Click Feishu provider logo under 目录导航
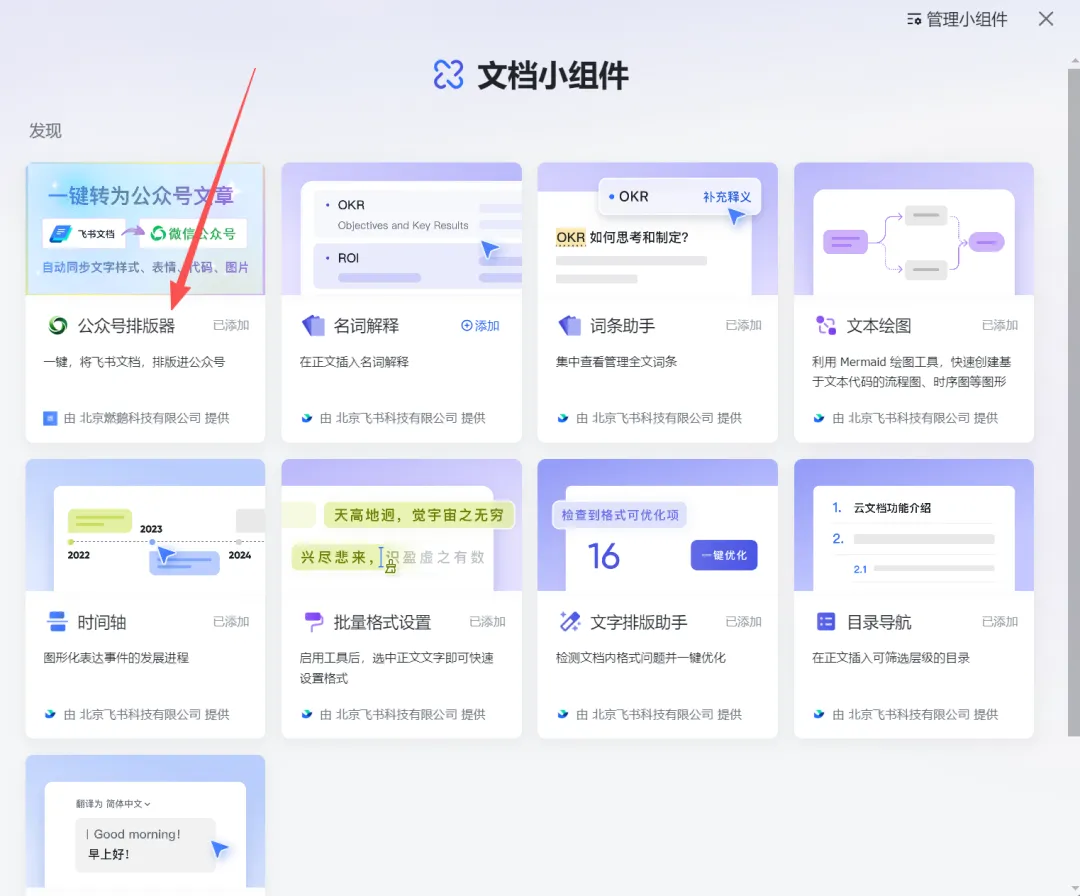The width and height of the screenshot is (1080, 896). pos(819,714)
